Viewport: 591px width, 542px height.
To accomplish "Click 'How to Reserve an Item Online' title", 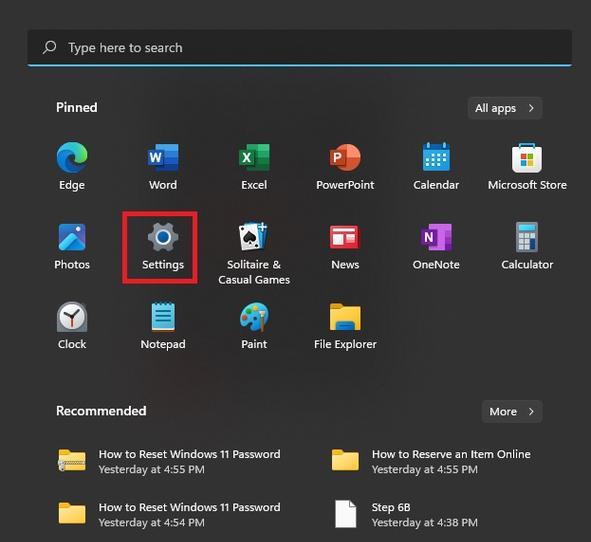I will tap(451, 454).
